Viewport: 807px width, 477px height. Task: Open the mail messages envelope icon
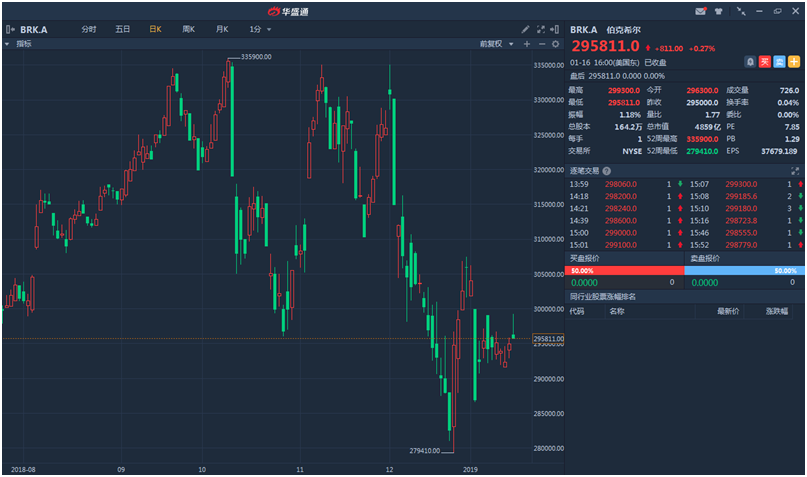[700, 11]
